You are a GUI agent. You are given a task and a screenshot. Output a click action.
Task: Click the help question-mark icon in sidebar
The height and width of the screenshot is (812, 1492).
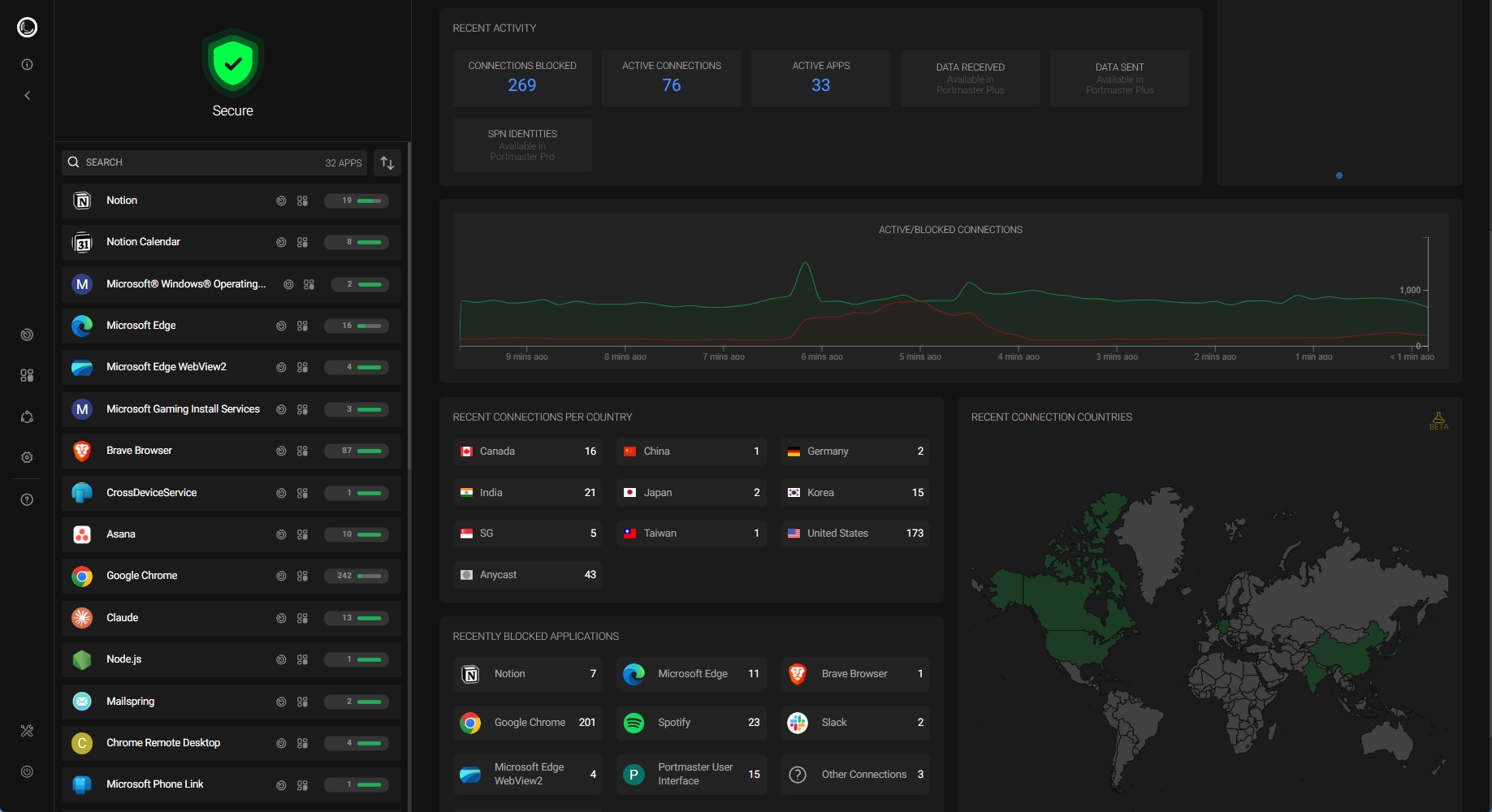point(27,499)
